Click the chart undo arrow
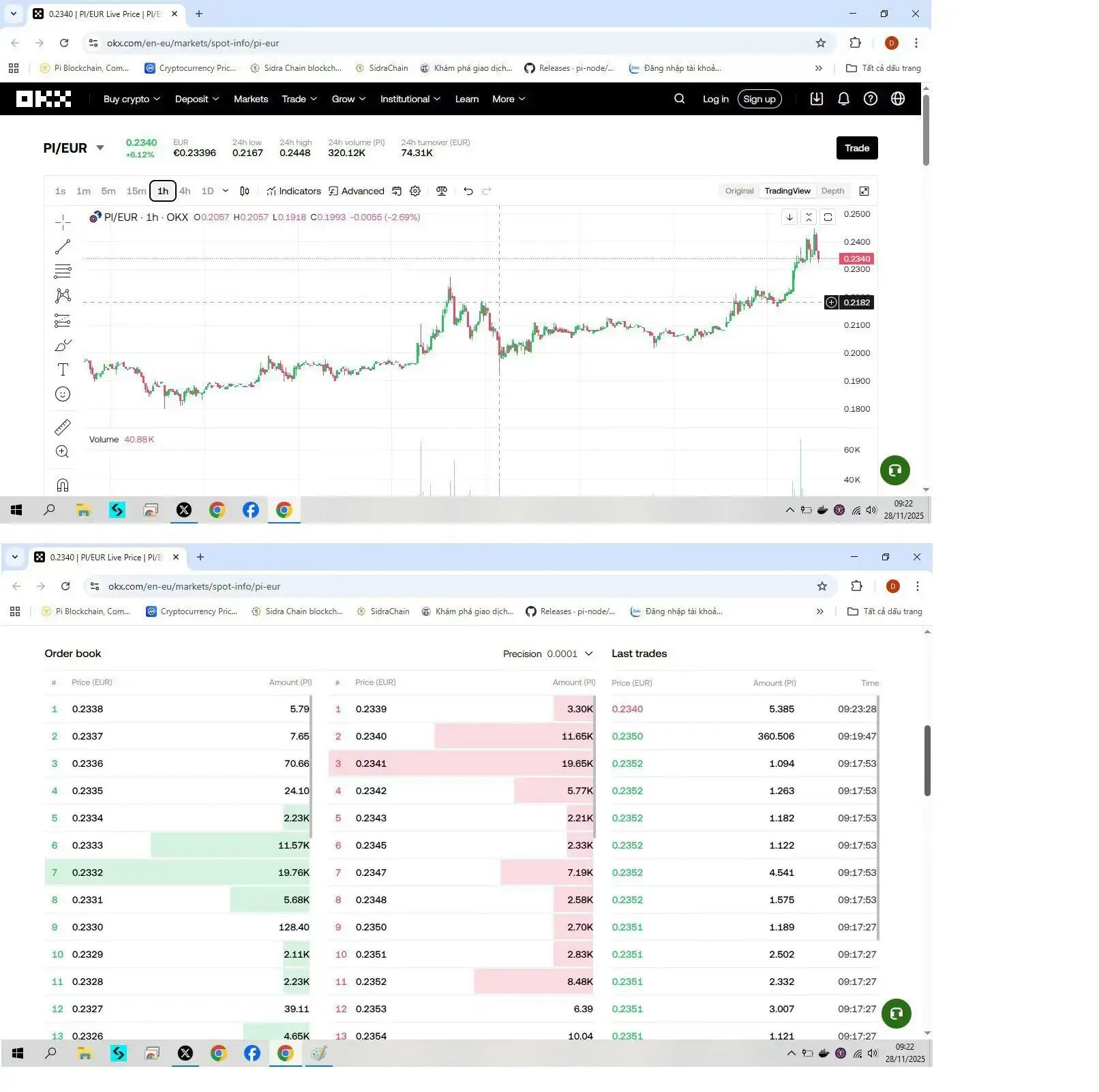This screenshot has width=1099, height=1092. point(468,192)
